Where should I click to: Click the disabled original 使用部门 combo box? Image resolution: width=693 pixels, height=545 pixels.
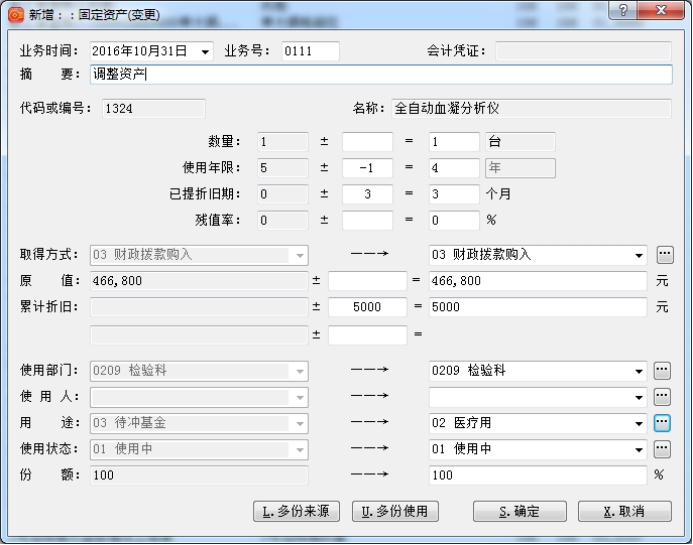click(x=199, y=371)
